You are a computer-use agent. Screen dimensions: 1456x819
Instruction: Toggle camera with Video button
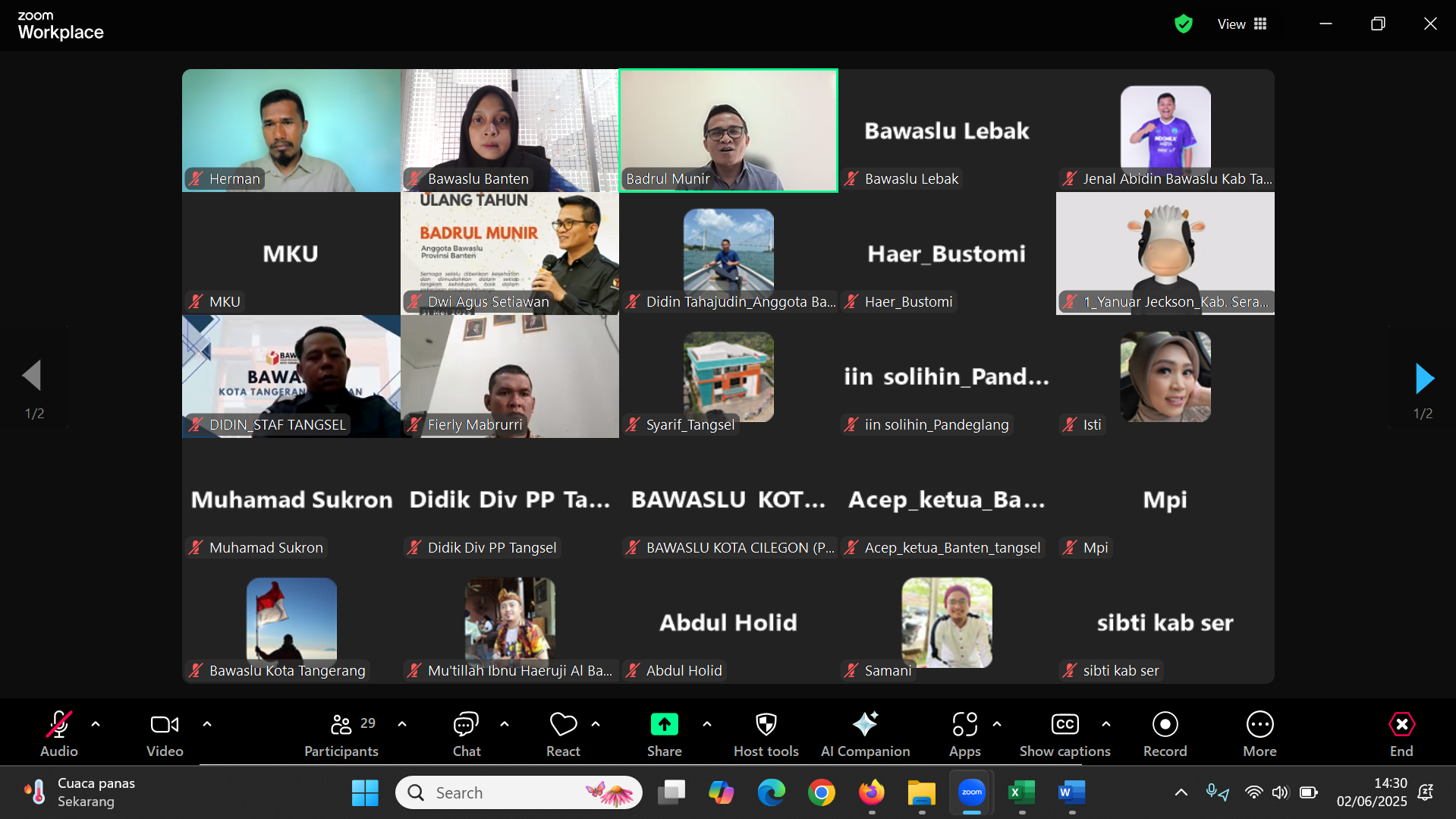165,733
